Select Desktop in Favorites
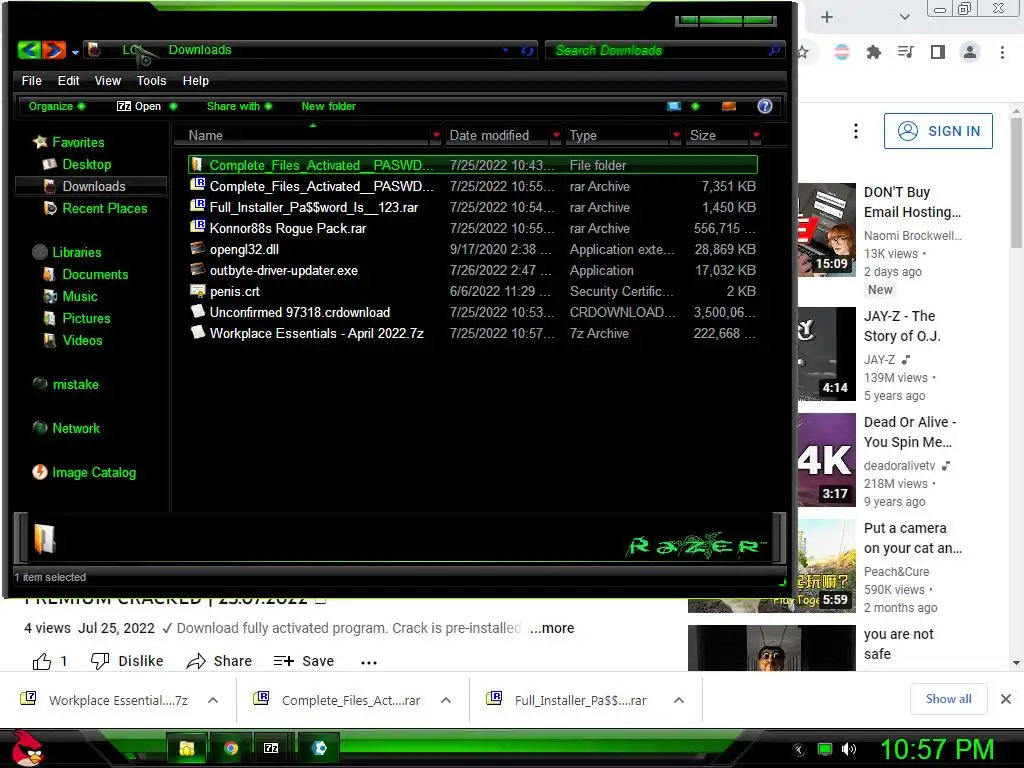Viewport: 1024px width, 768px height. tap(77, 165)
